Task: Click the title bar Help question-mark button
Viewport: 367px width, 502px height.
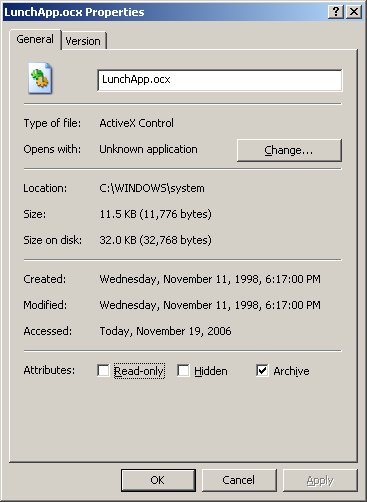Action: (336, 12)
